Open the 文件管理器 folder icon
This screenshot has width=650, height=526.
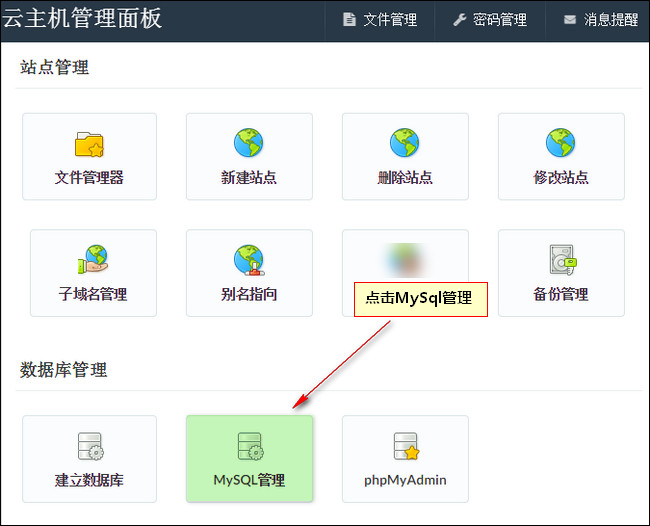coord(89,144)
